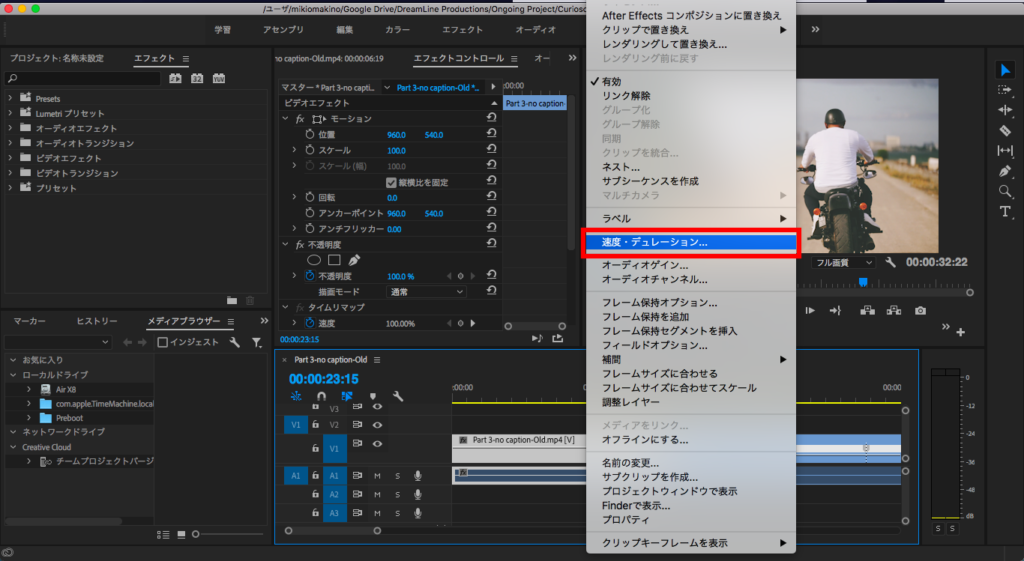This screenshot has width=1024, height=561.
Task: Mute audio track A1
Action: tap(377, 475)
